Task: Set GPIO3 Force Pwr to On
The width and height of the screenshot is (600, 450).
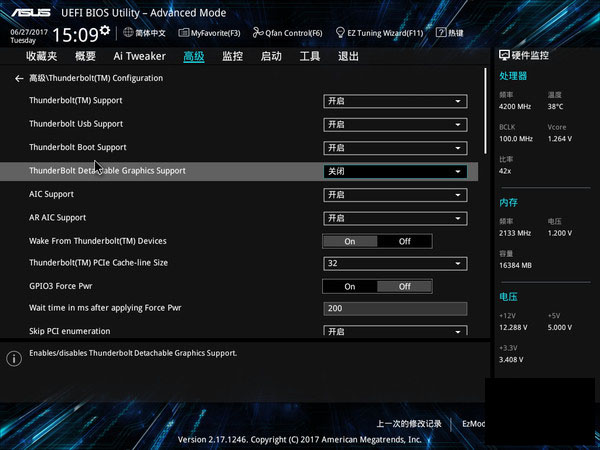Action: tap(350, 287)
